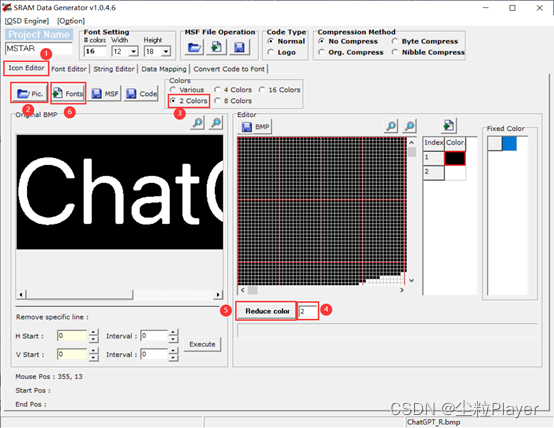Switch to Font Editor tab
The image size is (554, 428).
coord(69,69)
